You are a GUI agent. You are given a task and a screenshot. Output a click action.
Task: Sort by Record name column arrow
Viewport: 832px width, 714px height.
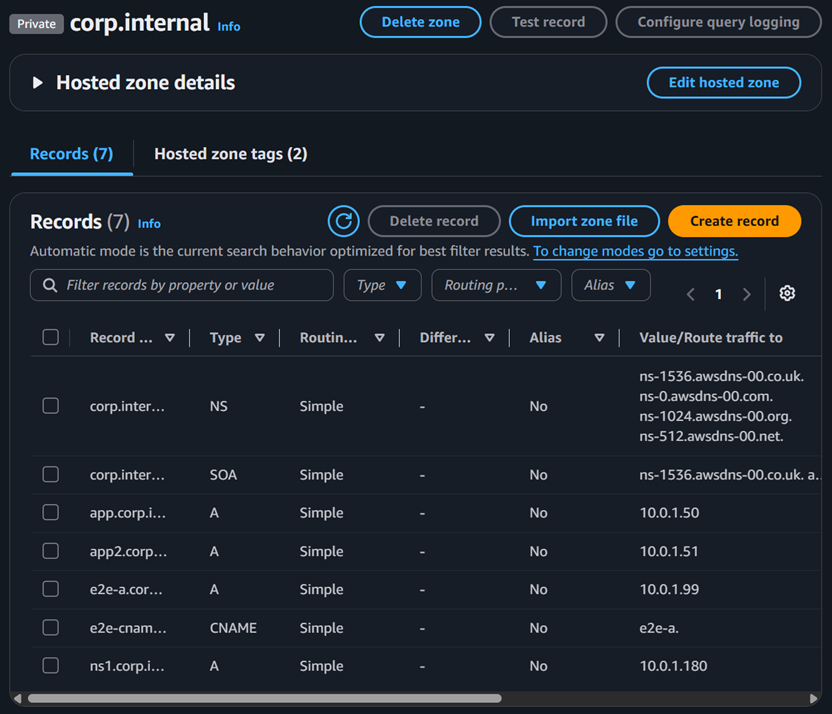point(170,338)
